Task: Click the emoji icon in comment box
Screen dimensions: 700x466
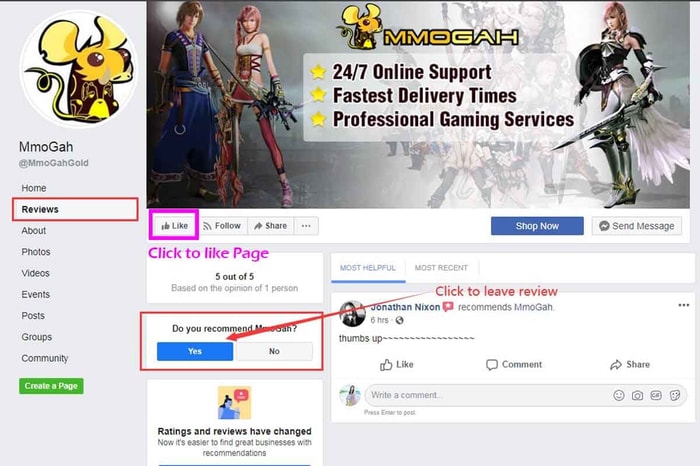Action: point(618,395)
